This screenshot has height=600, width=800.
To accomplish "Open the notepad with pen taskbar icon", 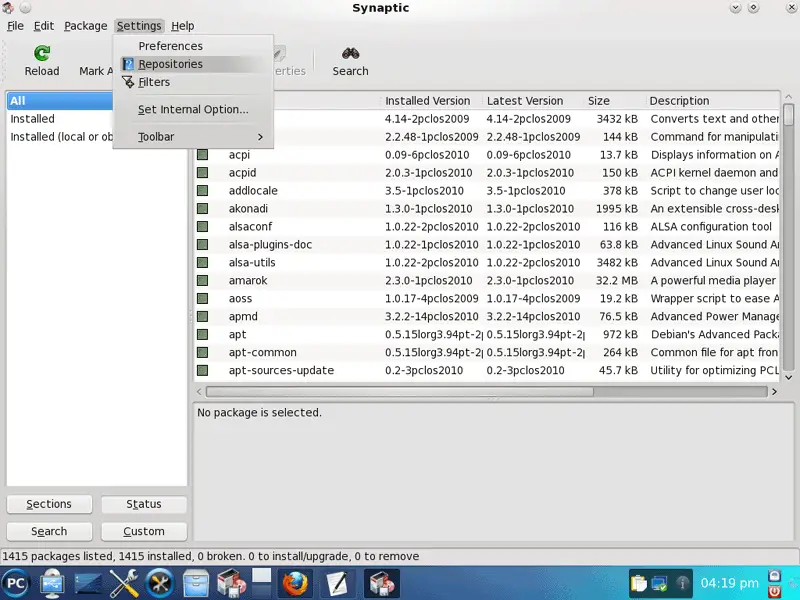I will 337,584.
